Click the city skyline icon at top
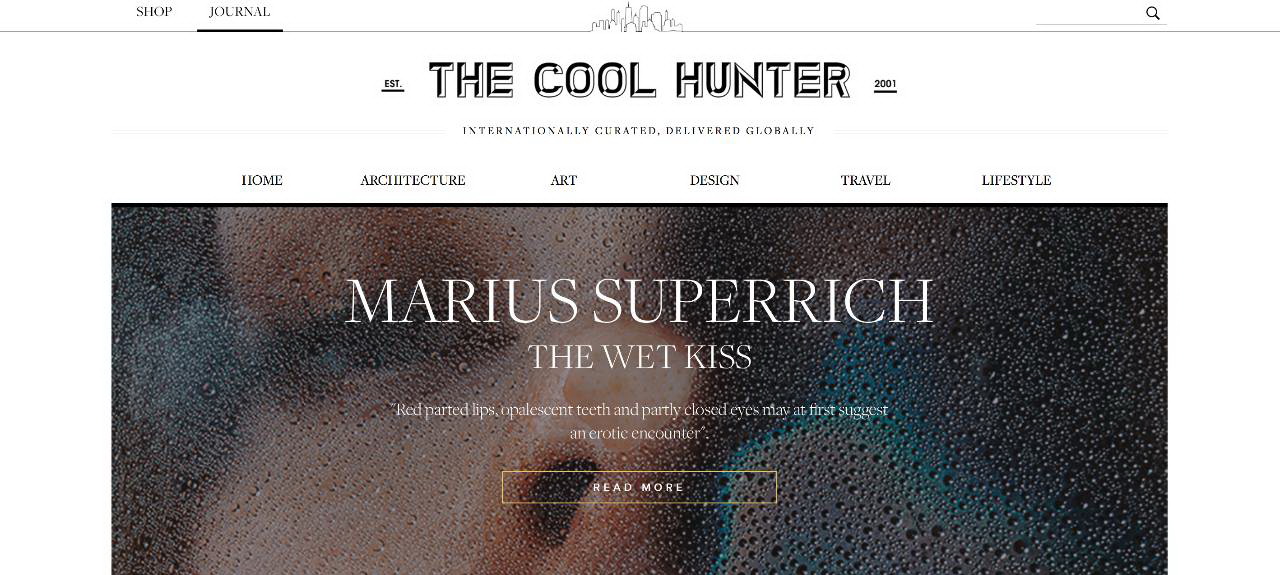Image resolution: width=1280 pixels, height=575 pixels. click(x=637, y=17)
